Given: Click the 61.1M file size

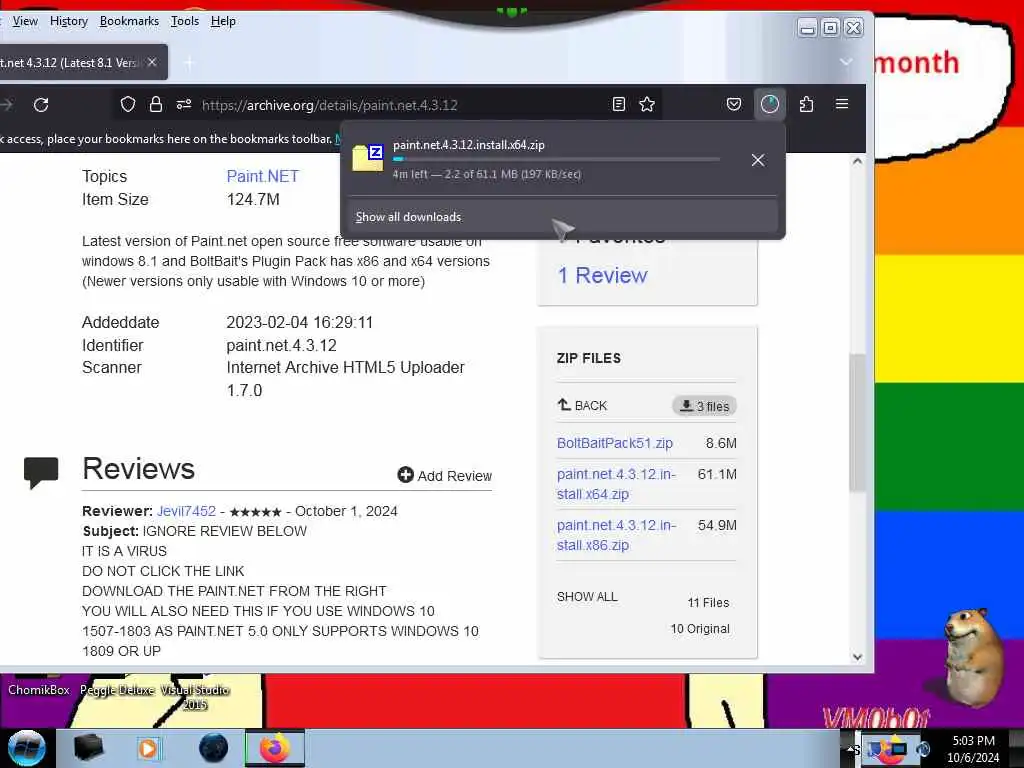Looking at the screenshot, I should pyautogui.click(x=716, y=474).
